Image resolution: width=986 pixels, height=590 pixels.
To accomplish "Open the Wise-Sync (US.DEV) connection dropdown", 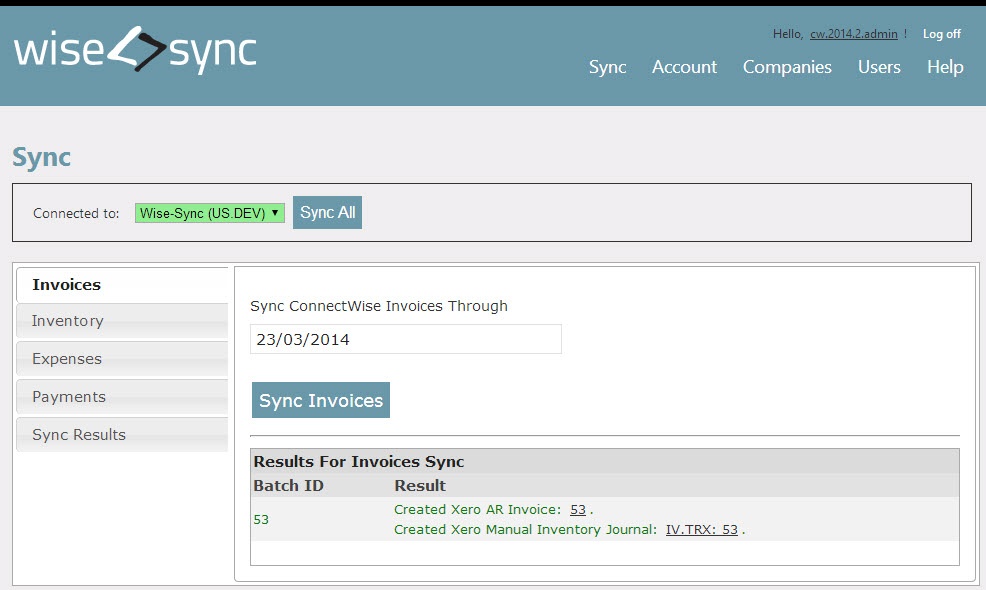I will (x=209, y=213).
